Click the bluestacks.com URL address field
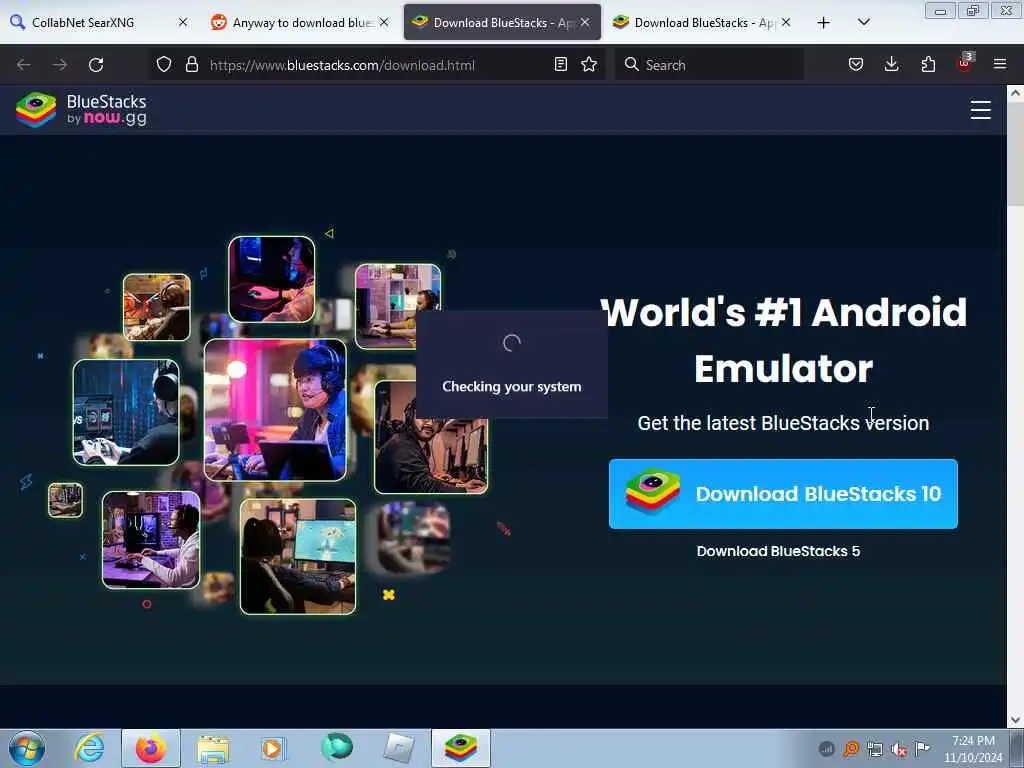This screenshot has height=768, width=1024. tap(376, 65)
